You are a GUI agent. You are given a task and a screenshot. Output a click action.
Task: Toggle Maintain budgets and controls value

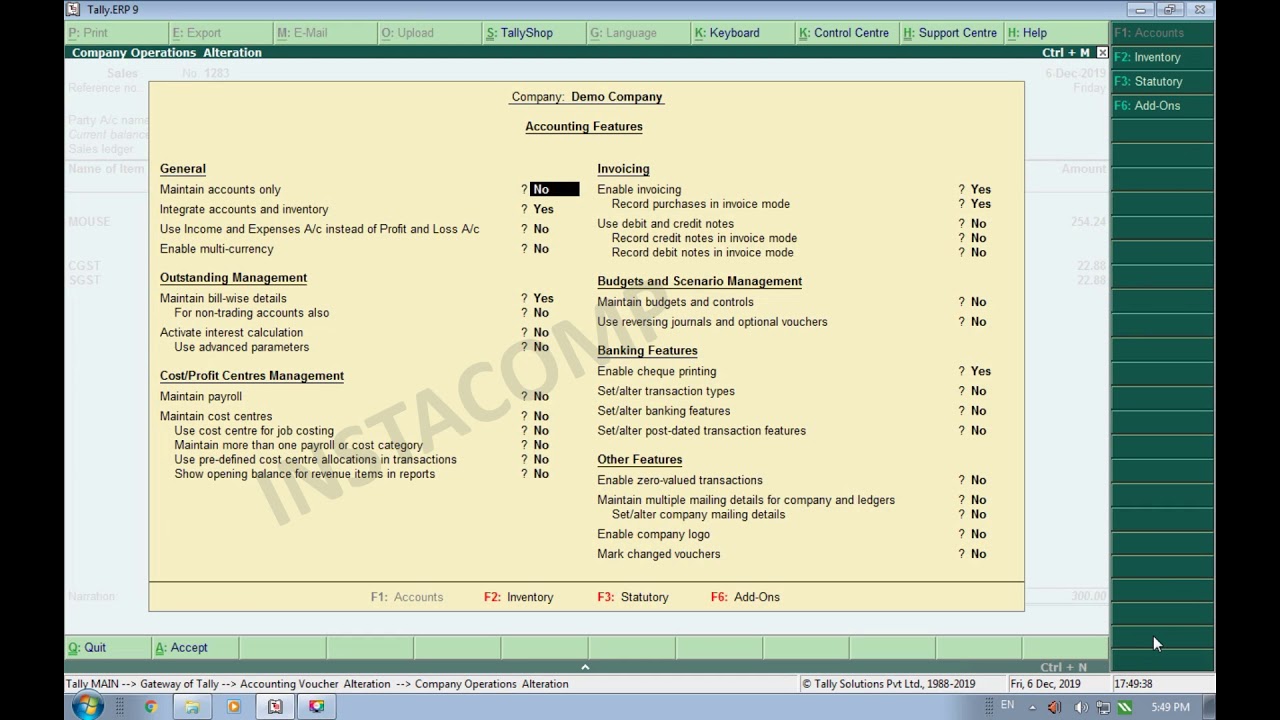pos(978,302)
